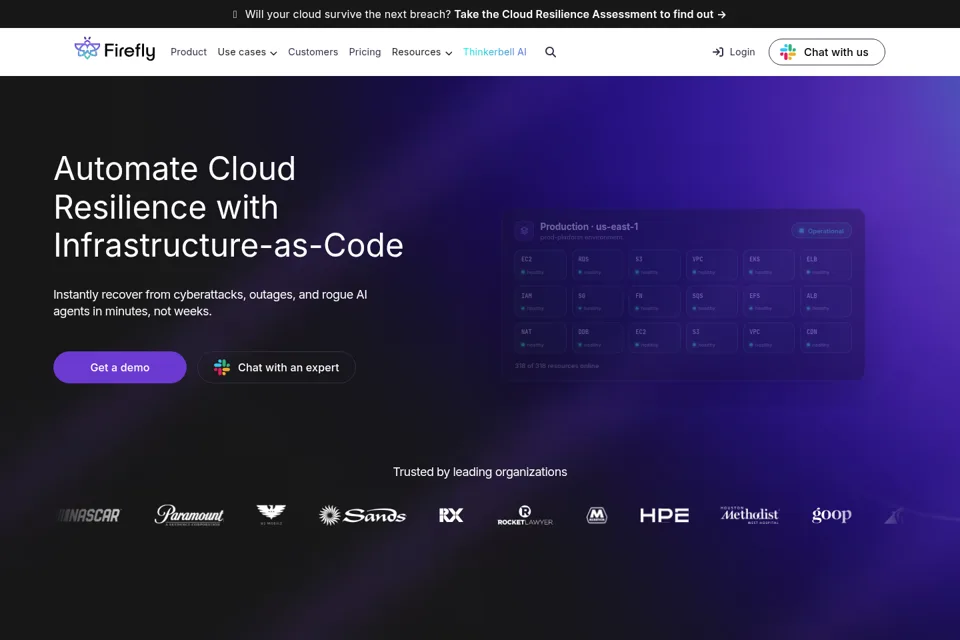
Task: Click the NASCAR logo
Action: click(x=89, y=516)
